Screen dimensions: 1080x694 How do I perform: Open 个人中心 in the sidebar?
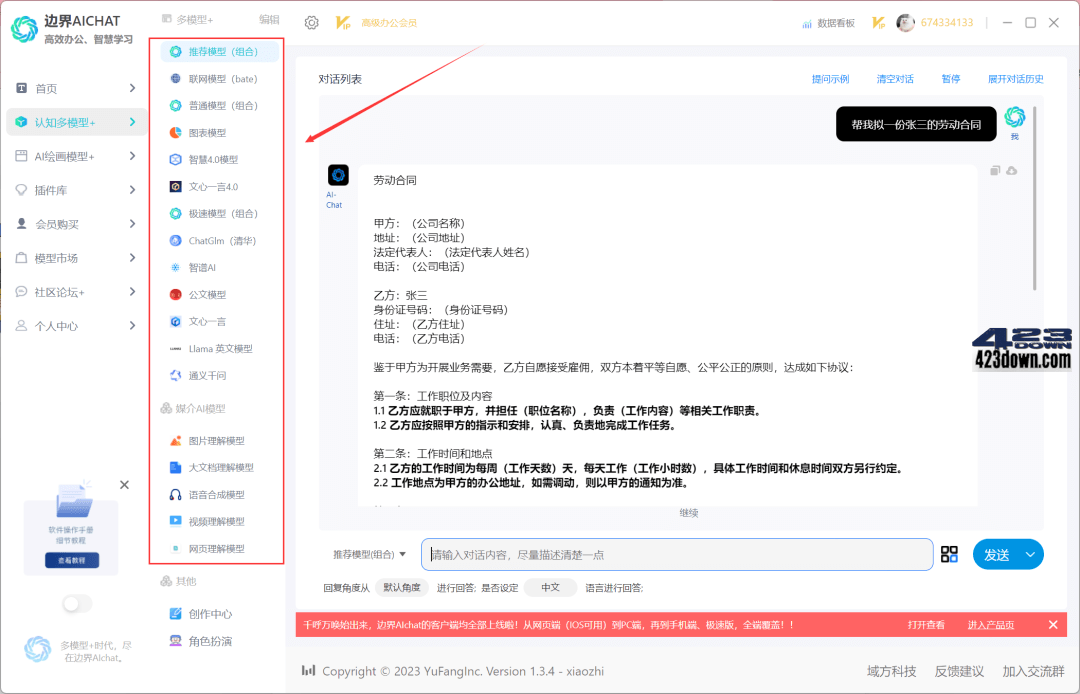tap(76, 326)
